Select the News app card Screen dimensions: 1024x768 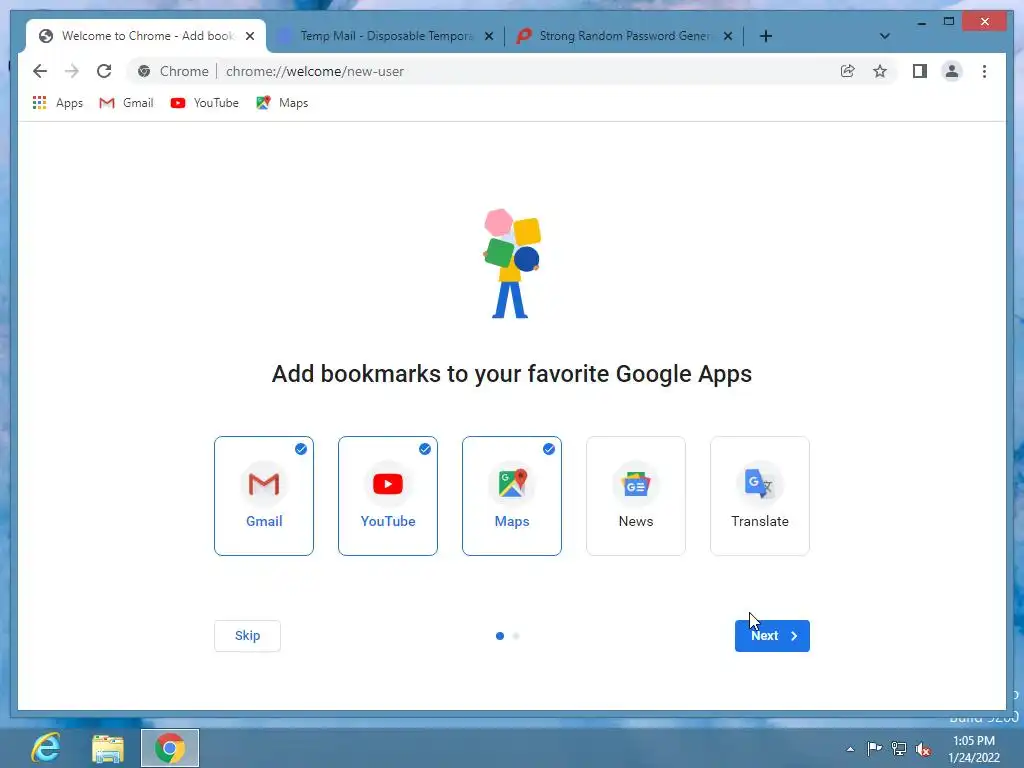[636, 496]
